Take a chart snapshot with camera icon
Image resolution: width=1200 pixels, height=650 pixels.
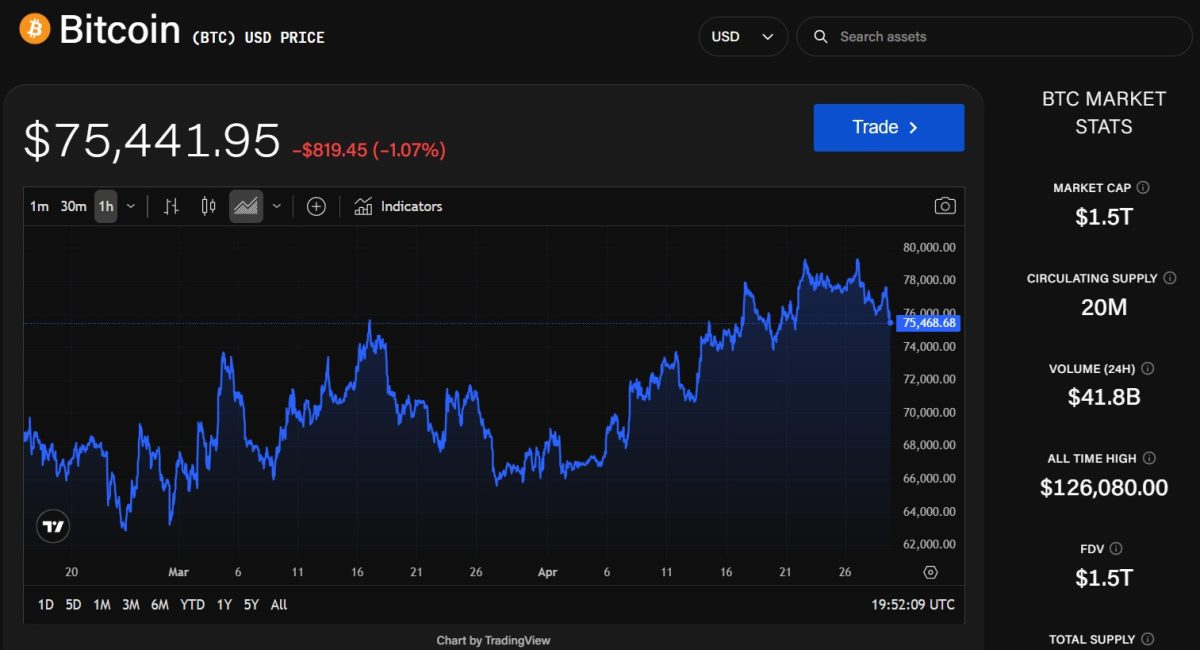coord(945,206)
